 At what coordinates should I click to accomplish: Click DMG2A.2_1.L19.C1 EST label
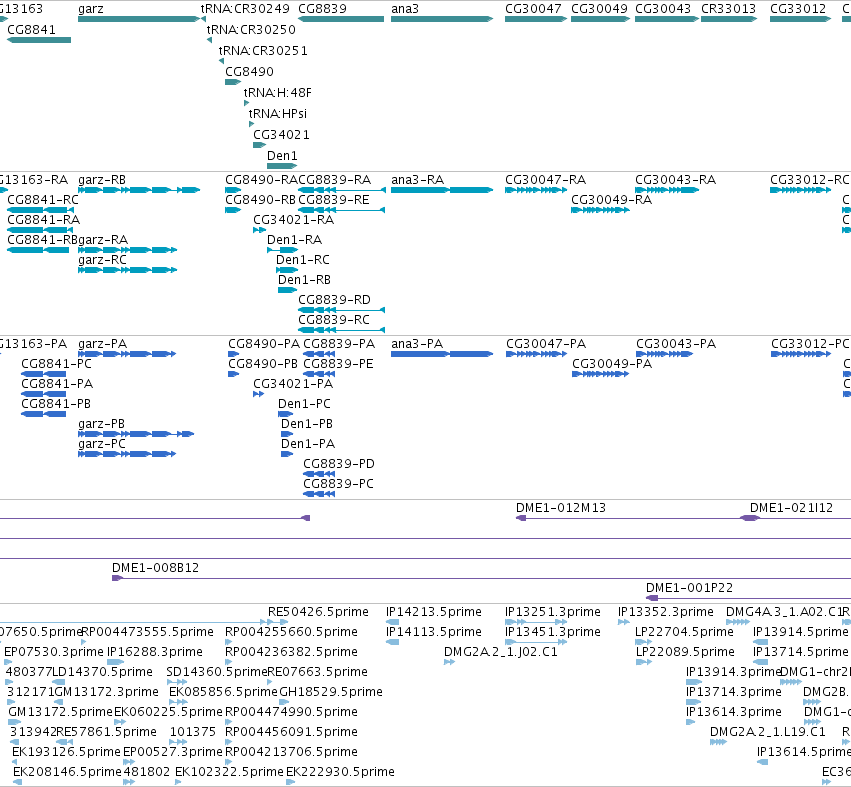pos(767,732)
